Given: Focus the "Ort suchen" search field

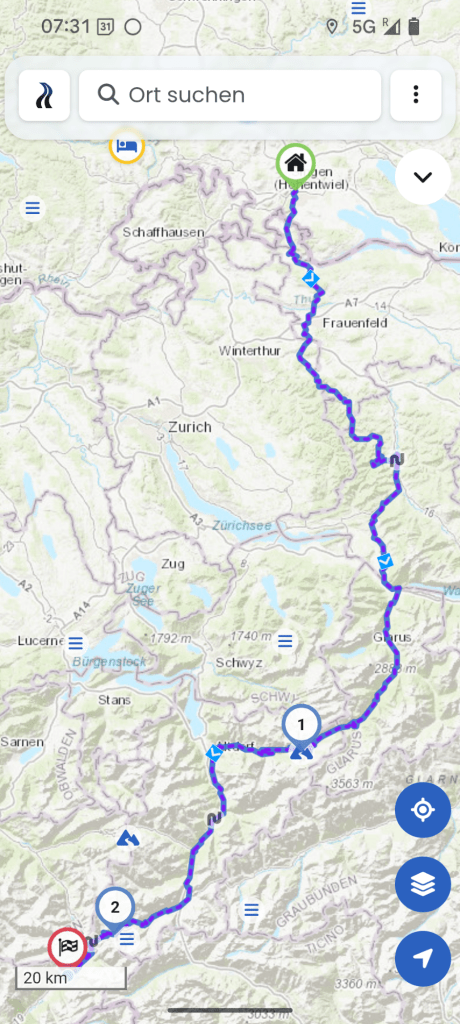Looking at the screenshot, I should pos(230,95).
